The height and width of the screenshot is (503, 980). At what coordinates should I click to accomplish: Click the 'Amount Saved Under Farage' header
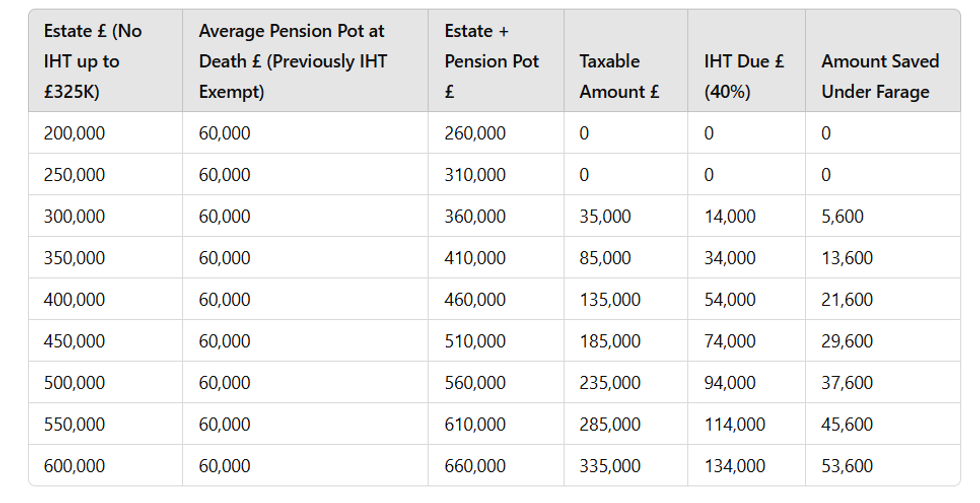tap(880, 76)
